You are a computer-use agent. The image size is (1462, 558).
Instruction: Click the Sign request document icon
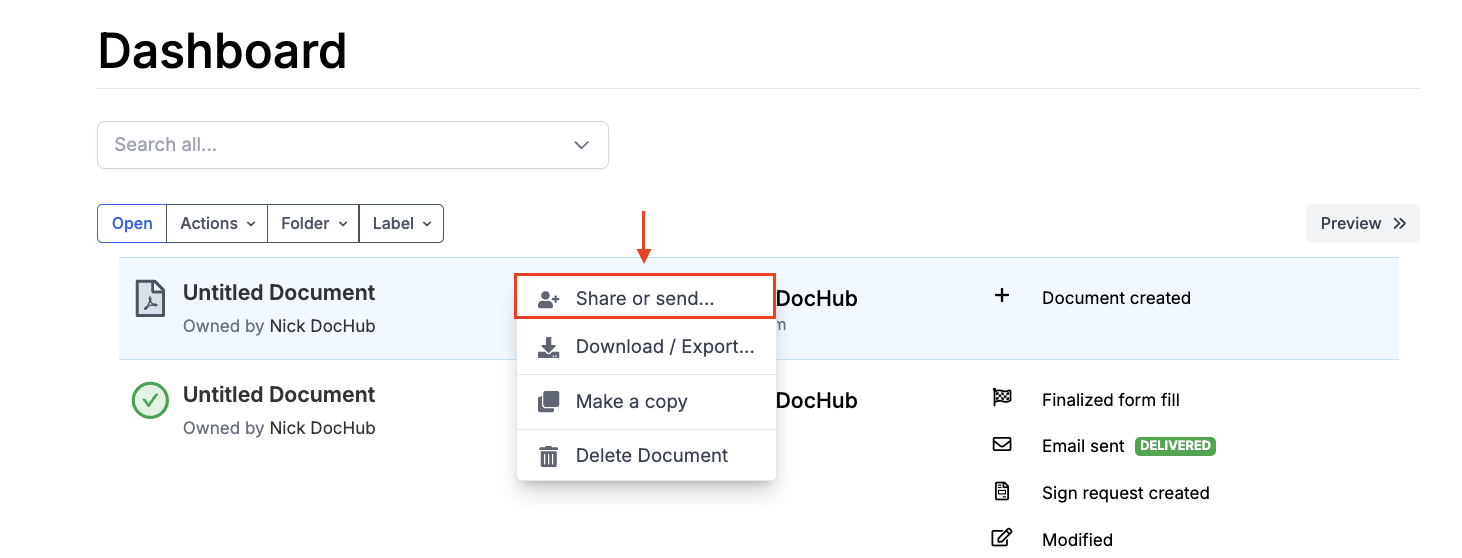(x=1001, y=492)
